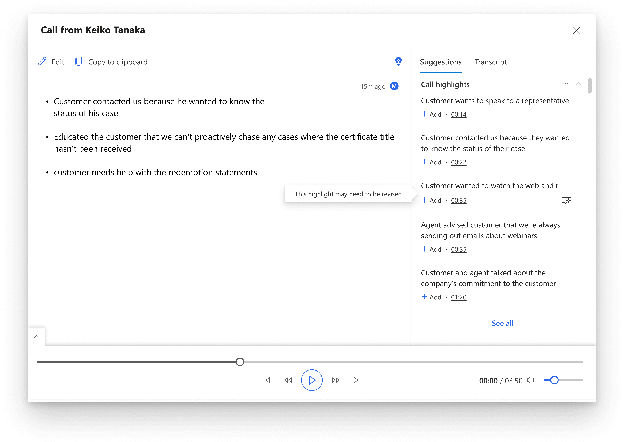This screenshot has height=442, width=624.
Task: Open timestamp link under 'status of their case'
Action: tap(458, 162)
